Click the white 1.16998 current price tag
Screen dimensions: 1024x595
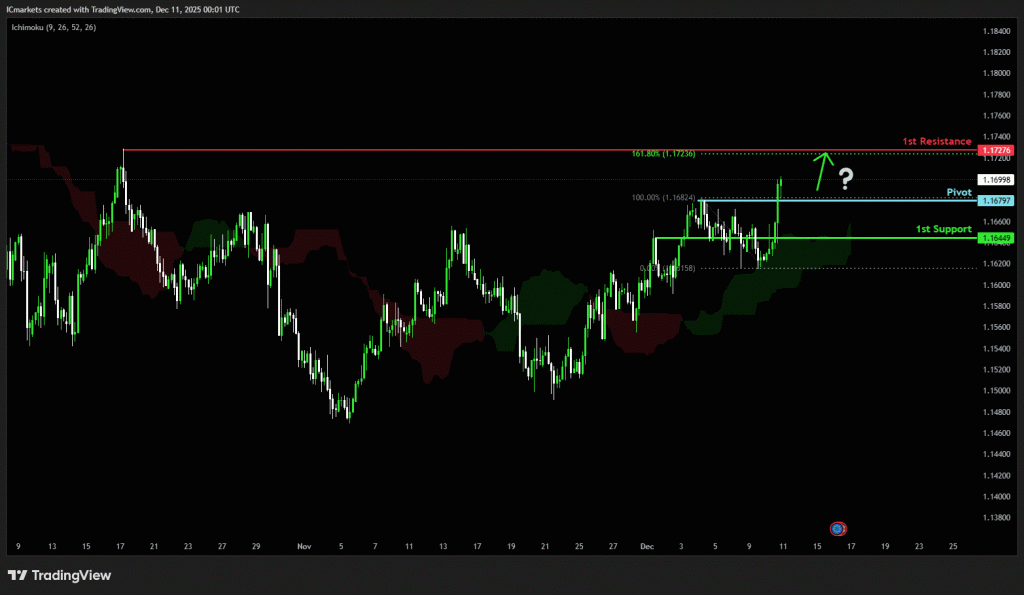(997, 180)
